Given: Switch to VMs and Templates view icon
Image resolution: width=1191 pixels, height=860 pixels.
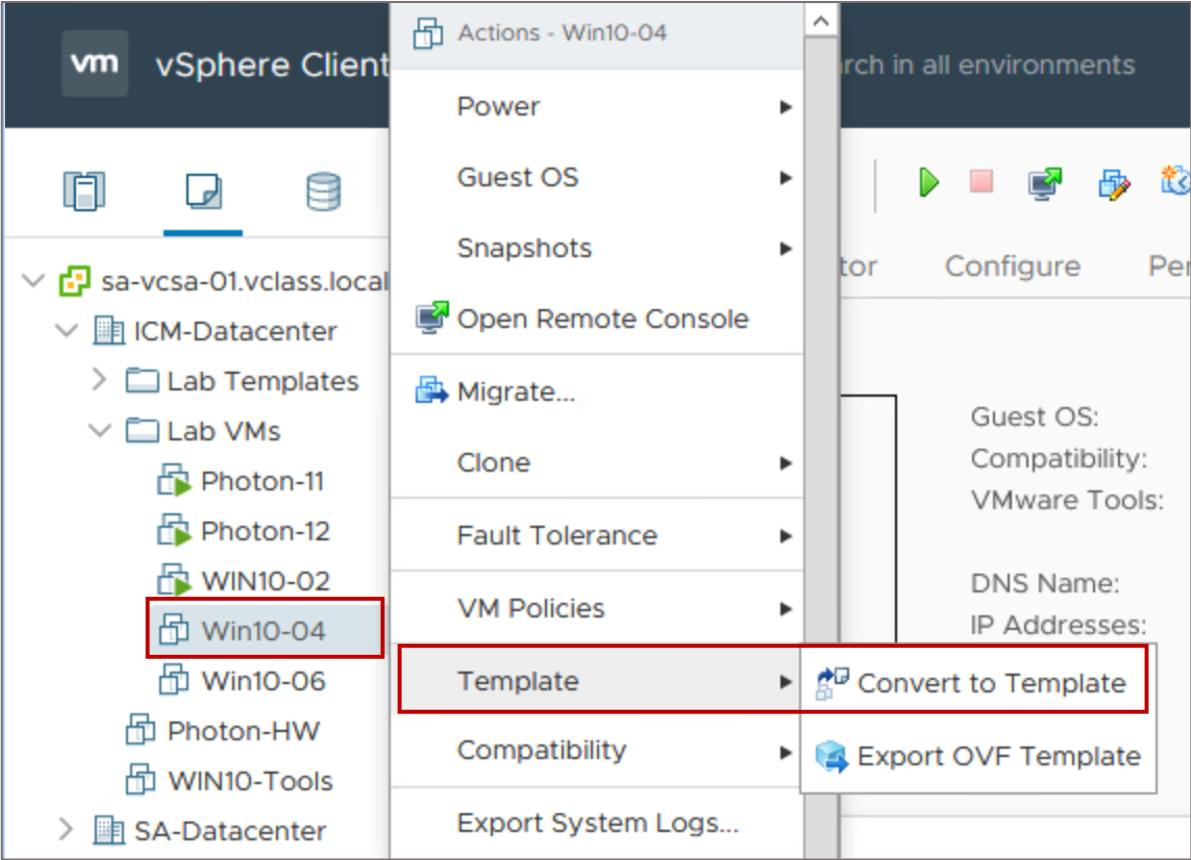Looking at the screenshot, I should [204, 191].
